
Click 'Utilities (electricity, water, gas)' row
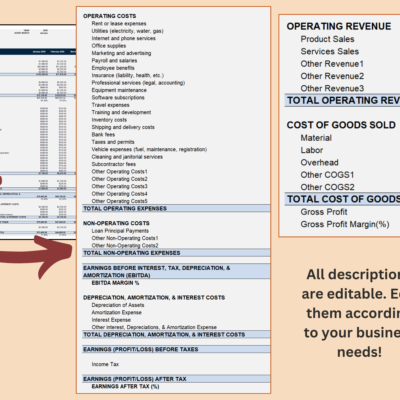click(128, 31)
